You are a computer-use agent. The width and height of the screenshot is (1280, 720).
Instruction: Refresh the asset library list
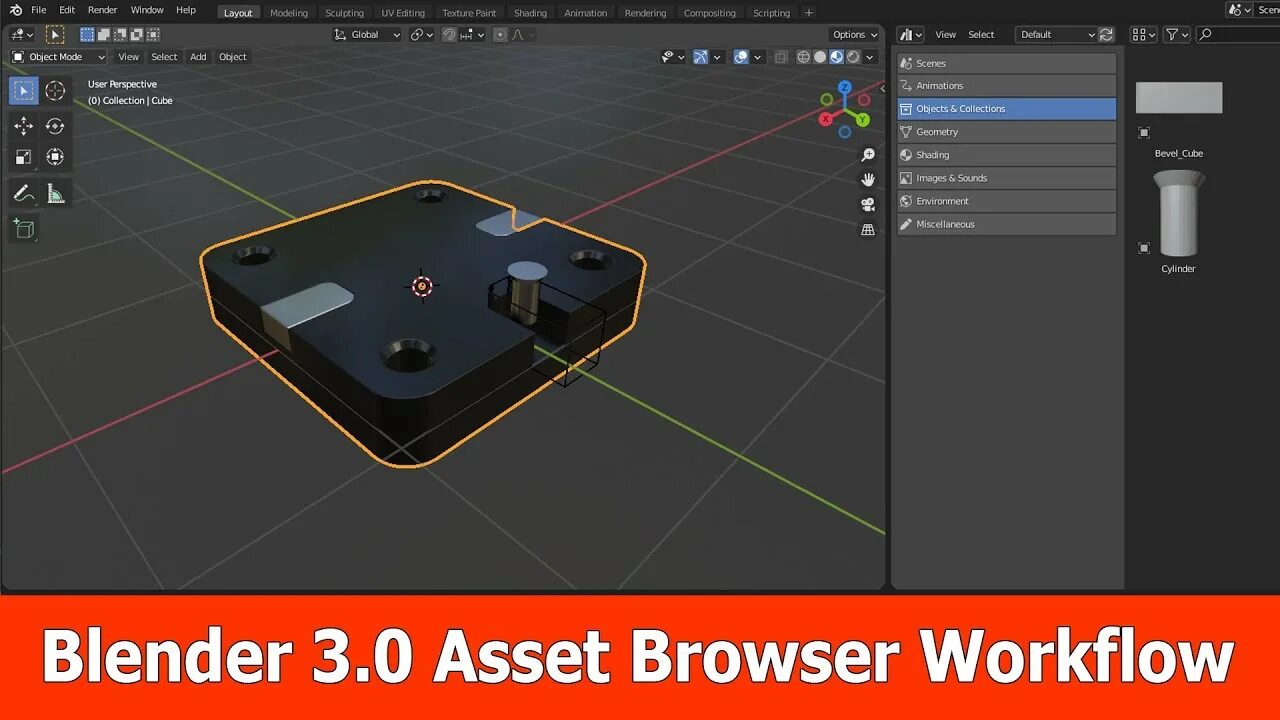coord(1106,34)
